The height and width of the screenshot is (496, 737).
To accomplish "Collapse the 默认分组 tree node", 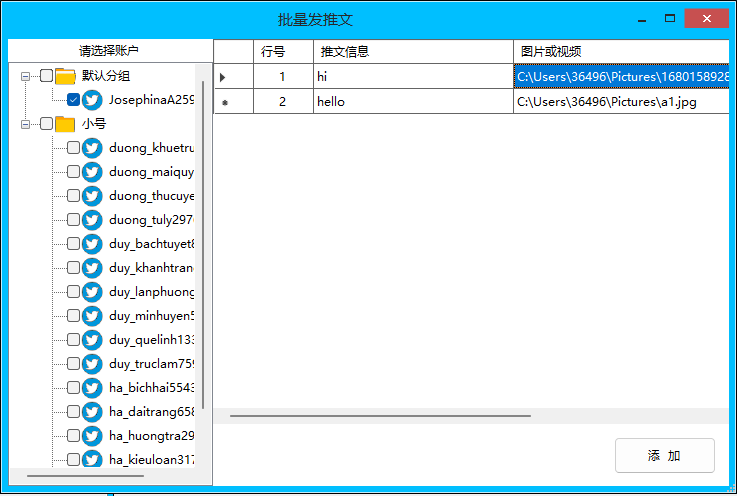I will [x=25, y=76].
